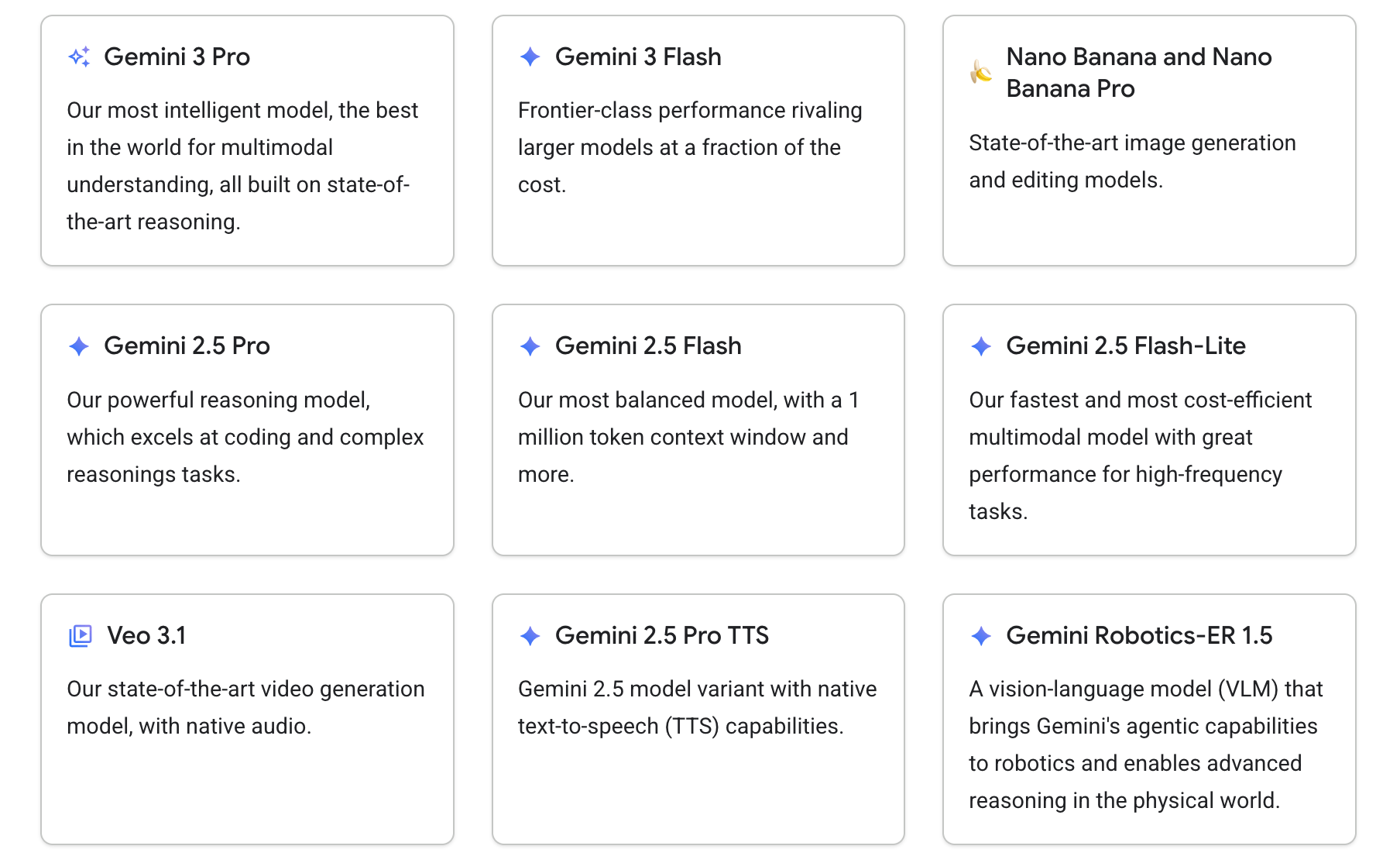1400x863 pixels.
Task: Open the Gemini Robotics-ER 1.5 heading
Action: (1138, 636)
